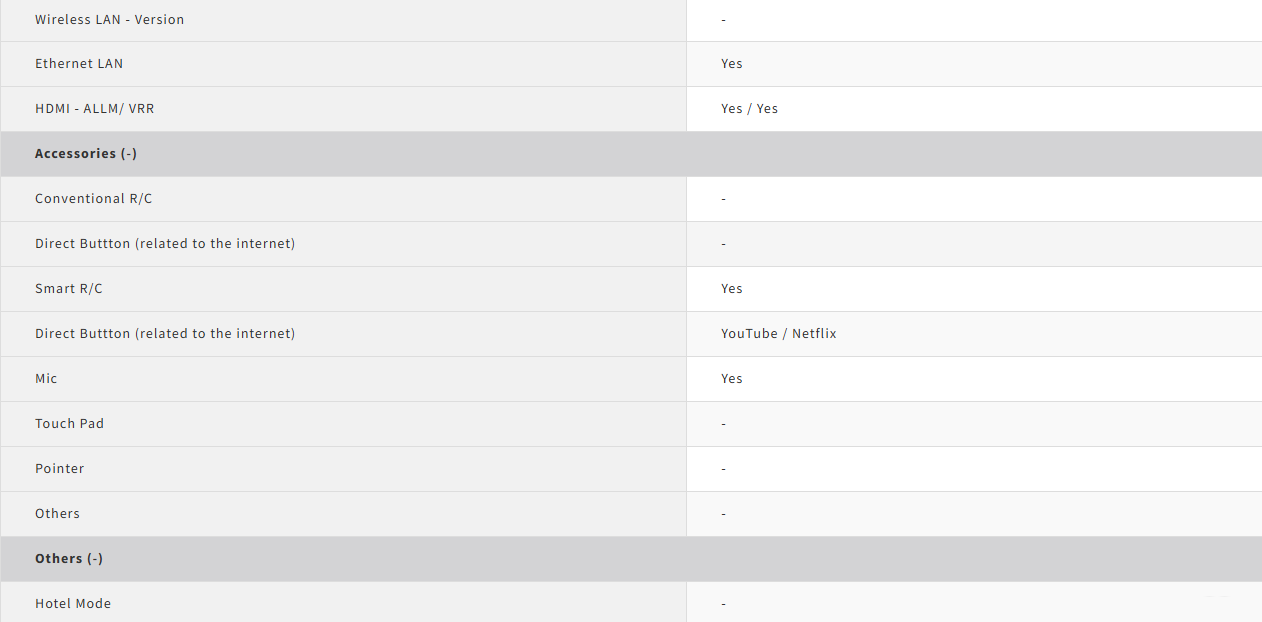Select the Smart R/C row label

69,289
